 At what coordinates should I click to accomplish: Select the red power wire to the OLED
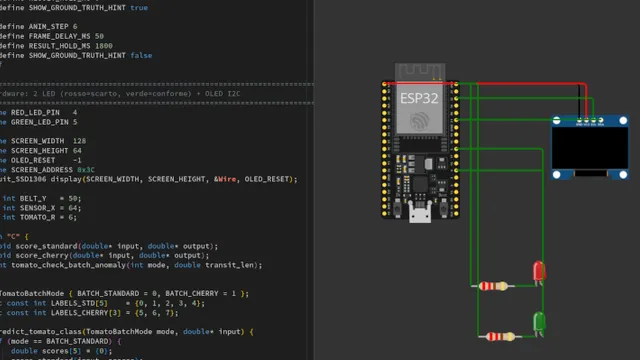point(531,84)
